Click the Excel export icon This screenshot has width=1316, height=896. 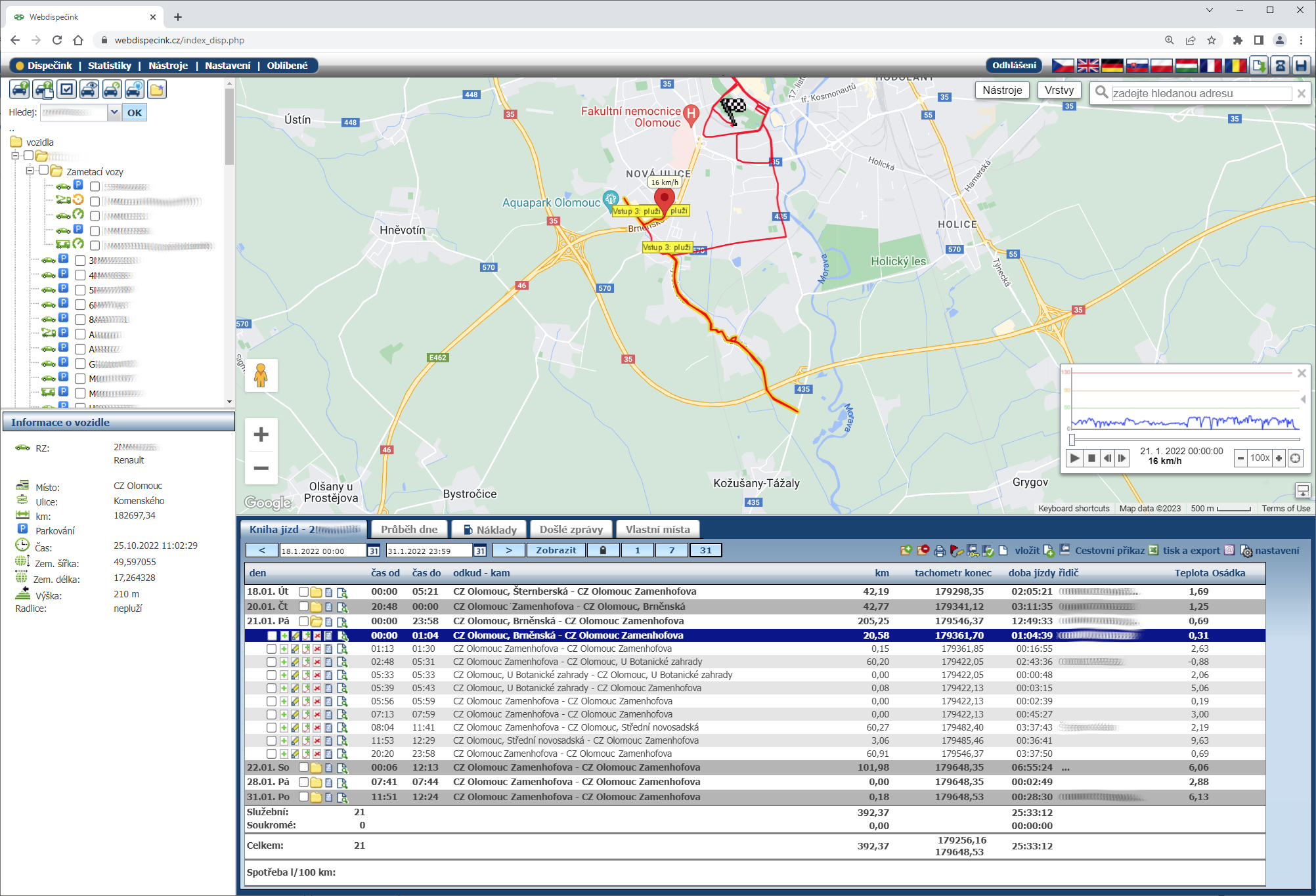(x=1153, y=550)
